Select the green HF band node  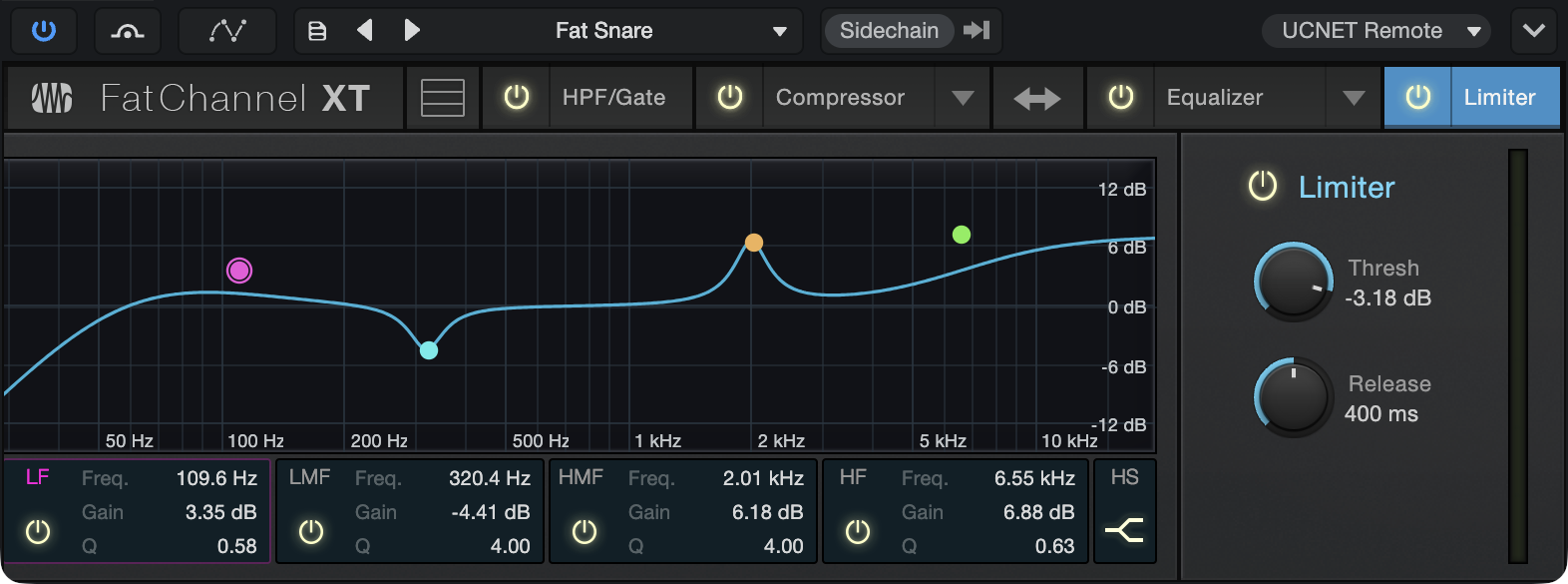coord(962,235)
